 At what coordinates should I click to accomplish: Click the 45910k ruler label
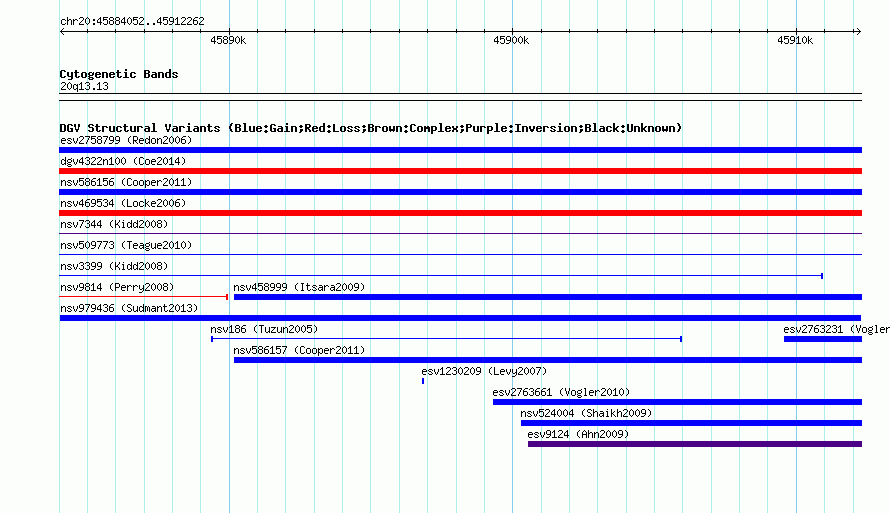(x=795, y=40)
